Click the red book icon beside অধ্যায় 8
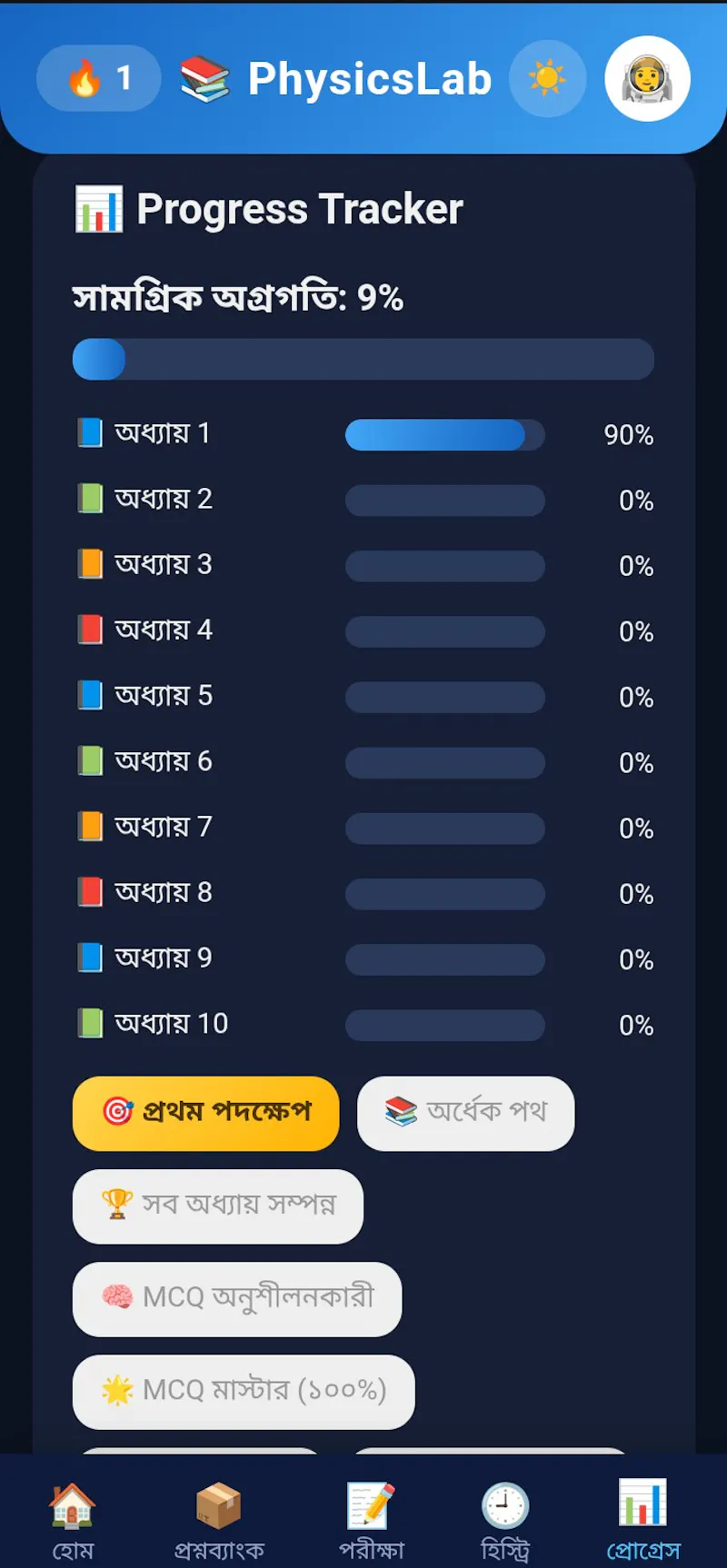The width and height of the screenshot is (727, 1568). (90, 891)
